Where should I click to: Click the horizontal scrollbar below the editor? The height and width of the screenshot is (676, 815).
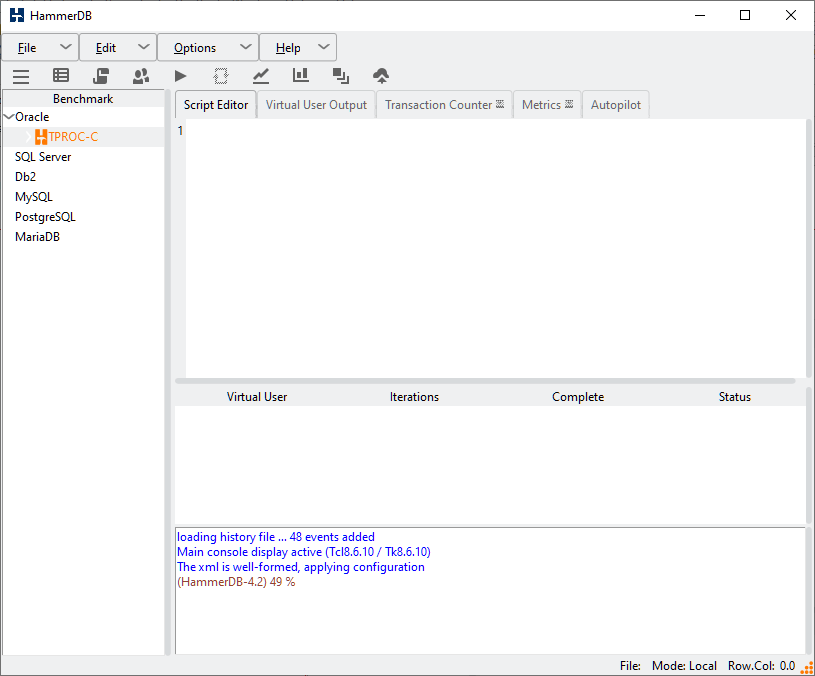pos(485,381)
